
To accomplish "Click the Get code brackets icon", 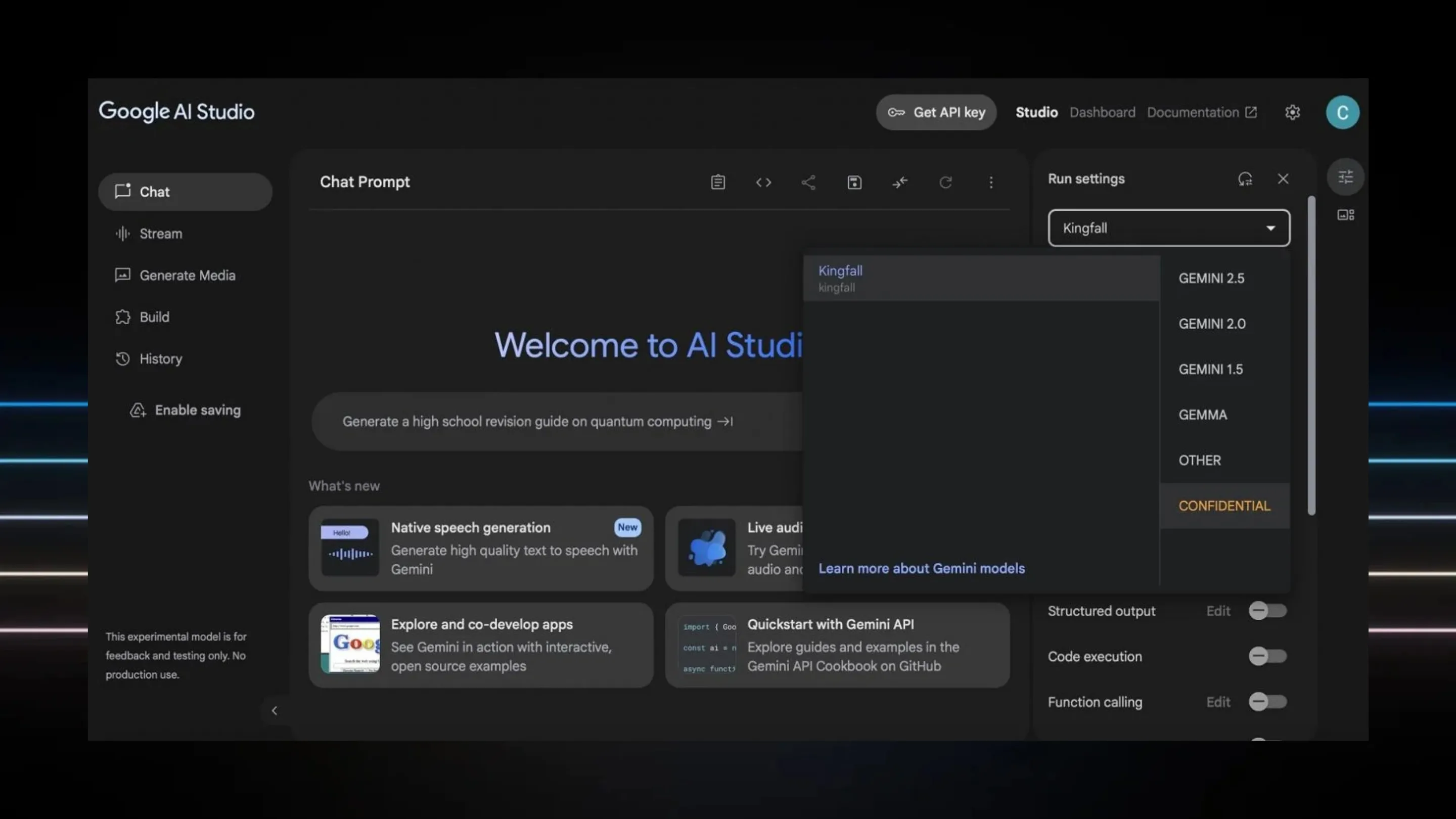I will point(763,182).
